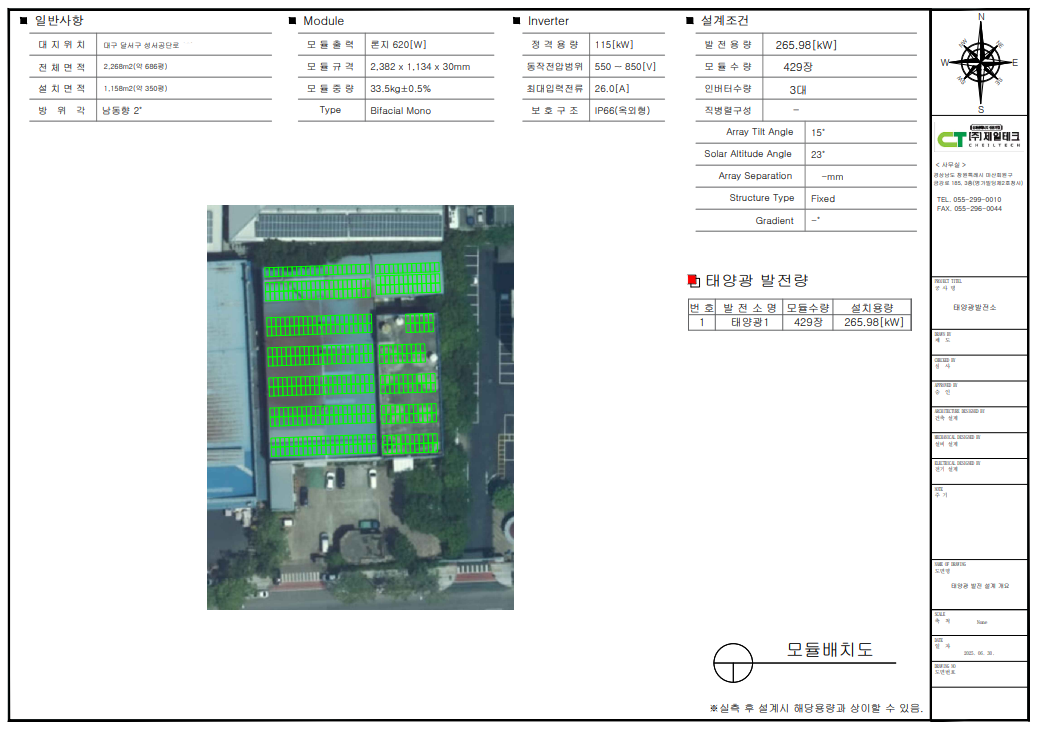Click the aerial site photo with green modules
The image size is (1038, 731).
coord(360,407)
